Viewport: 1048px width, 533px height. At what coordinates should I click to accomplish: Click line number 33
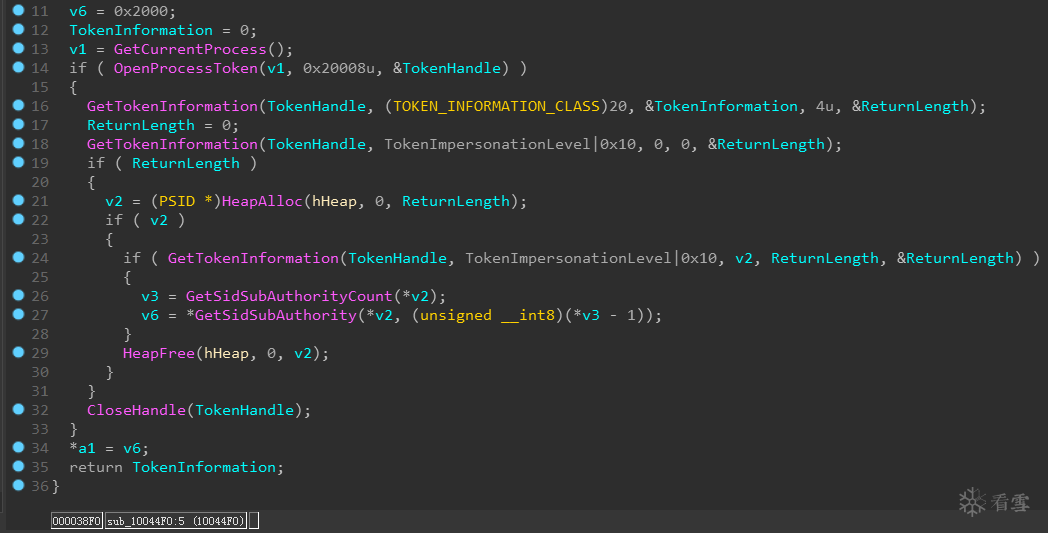coord(40,429)
